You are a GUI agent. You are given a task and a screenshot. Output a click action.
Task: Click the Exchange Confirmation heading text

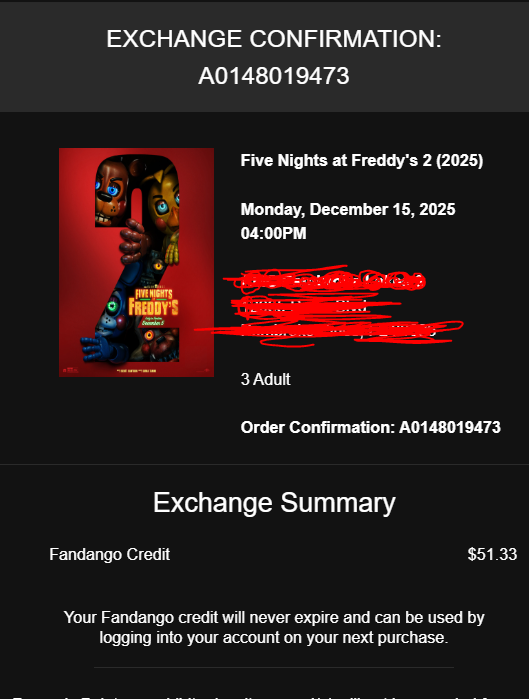tap(274, 39)
